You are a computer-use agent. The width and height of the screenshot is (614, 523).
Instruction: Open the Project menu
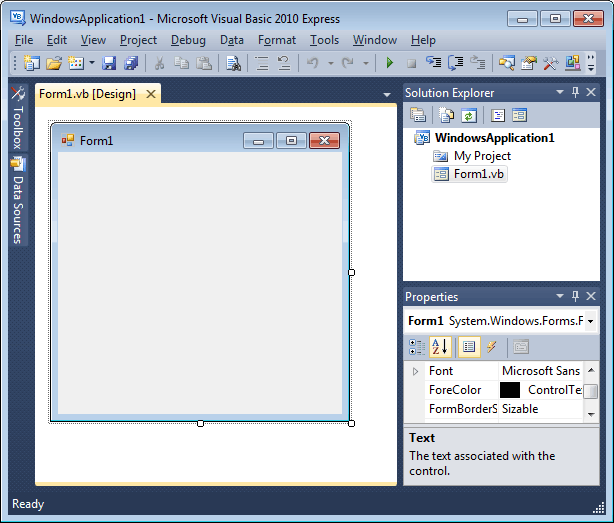138,40
